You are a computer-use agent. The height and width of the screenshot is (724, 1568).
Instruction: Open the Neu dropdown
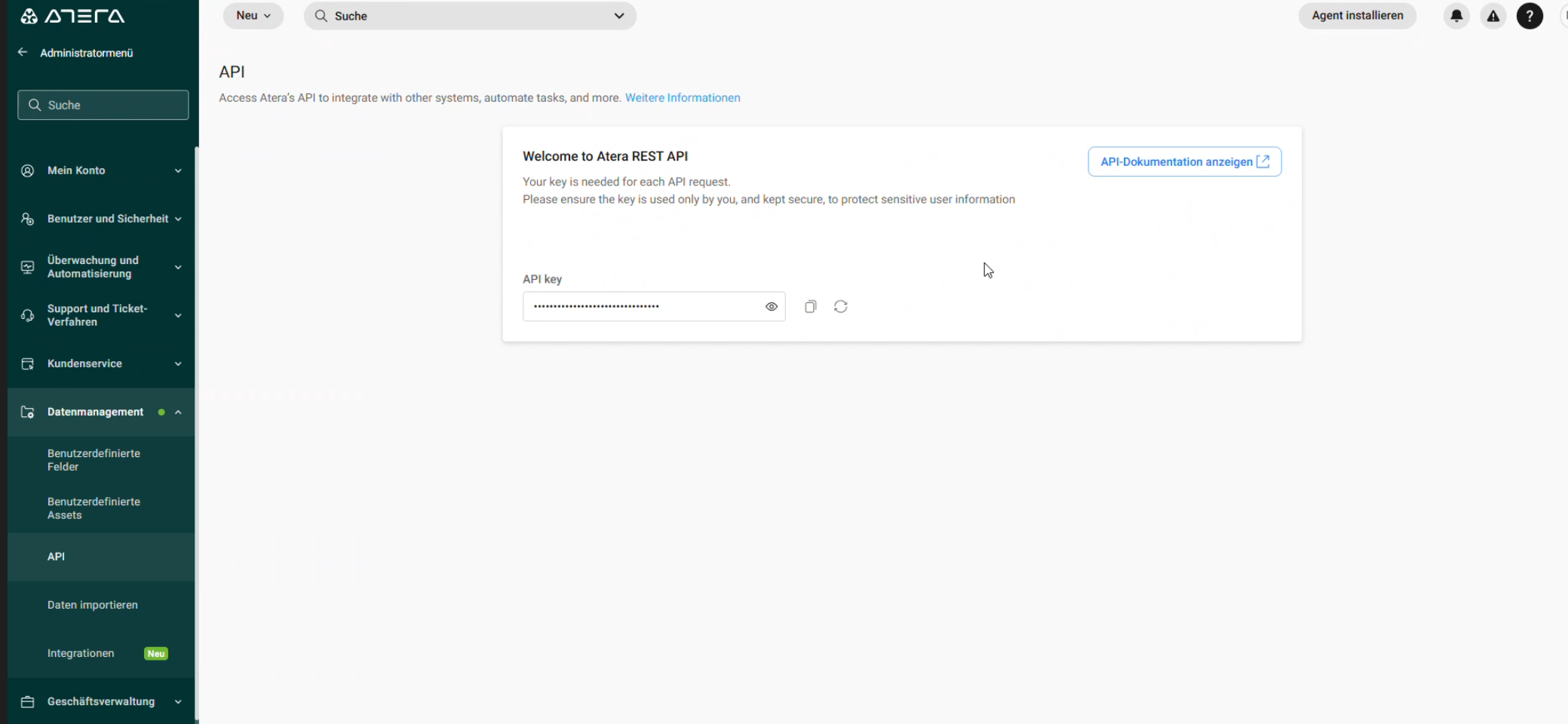click(x=253, y=16)
